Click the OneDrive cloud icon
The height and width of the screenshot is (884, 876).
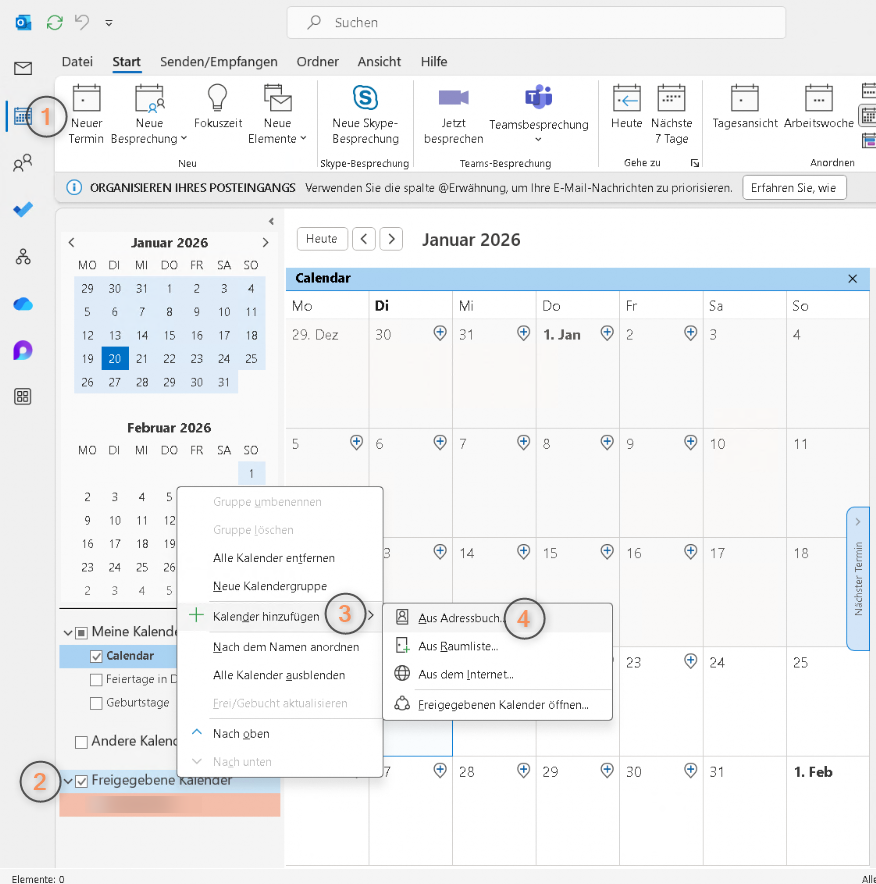[x=22, y=304]
